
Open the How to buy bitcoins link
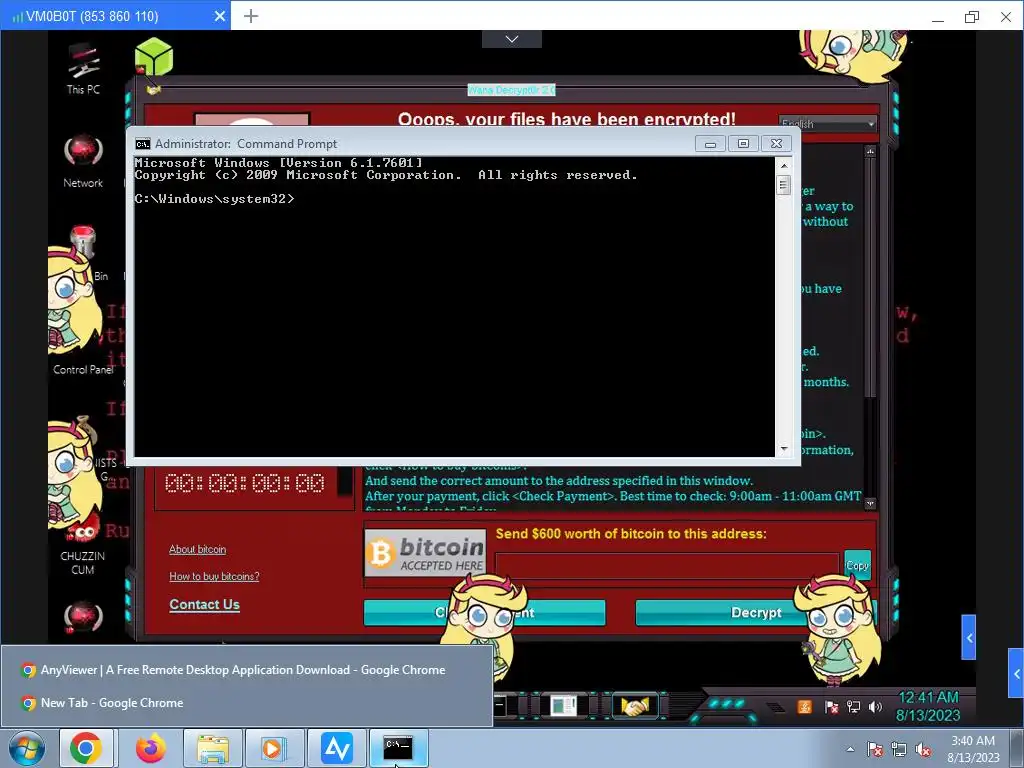click(214, 576)
